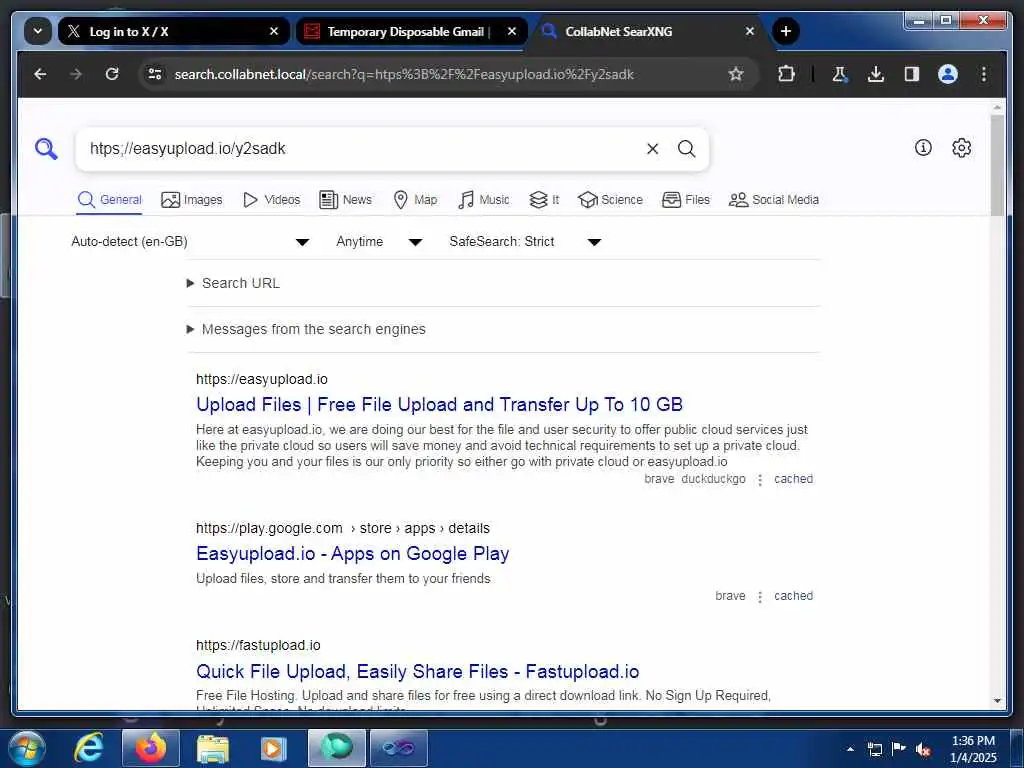Select the Map search category
This screenshot has height=768, width=1024.
click(x=415, y=200)
